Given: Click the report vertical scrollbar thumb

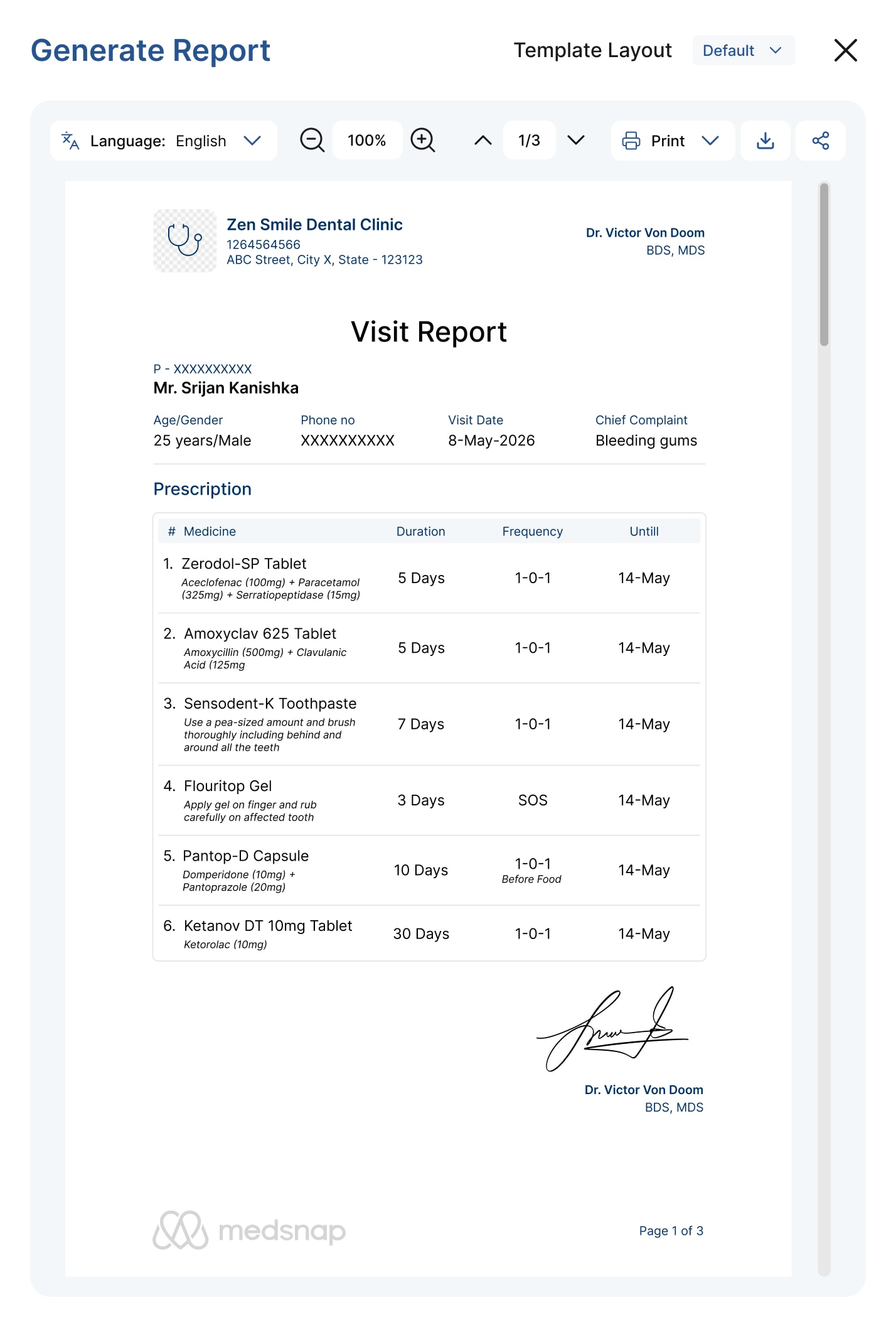Looking at the screenshot, I should (x=824, y=264).
